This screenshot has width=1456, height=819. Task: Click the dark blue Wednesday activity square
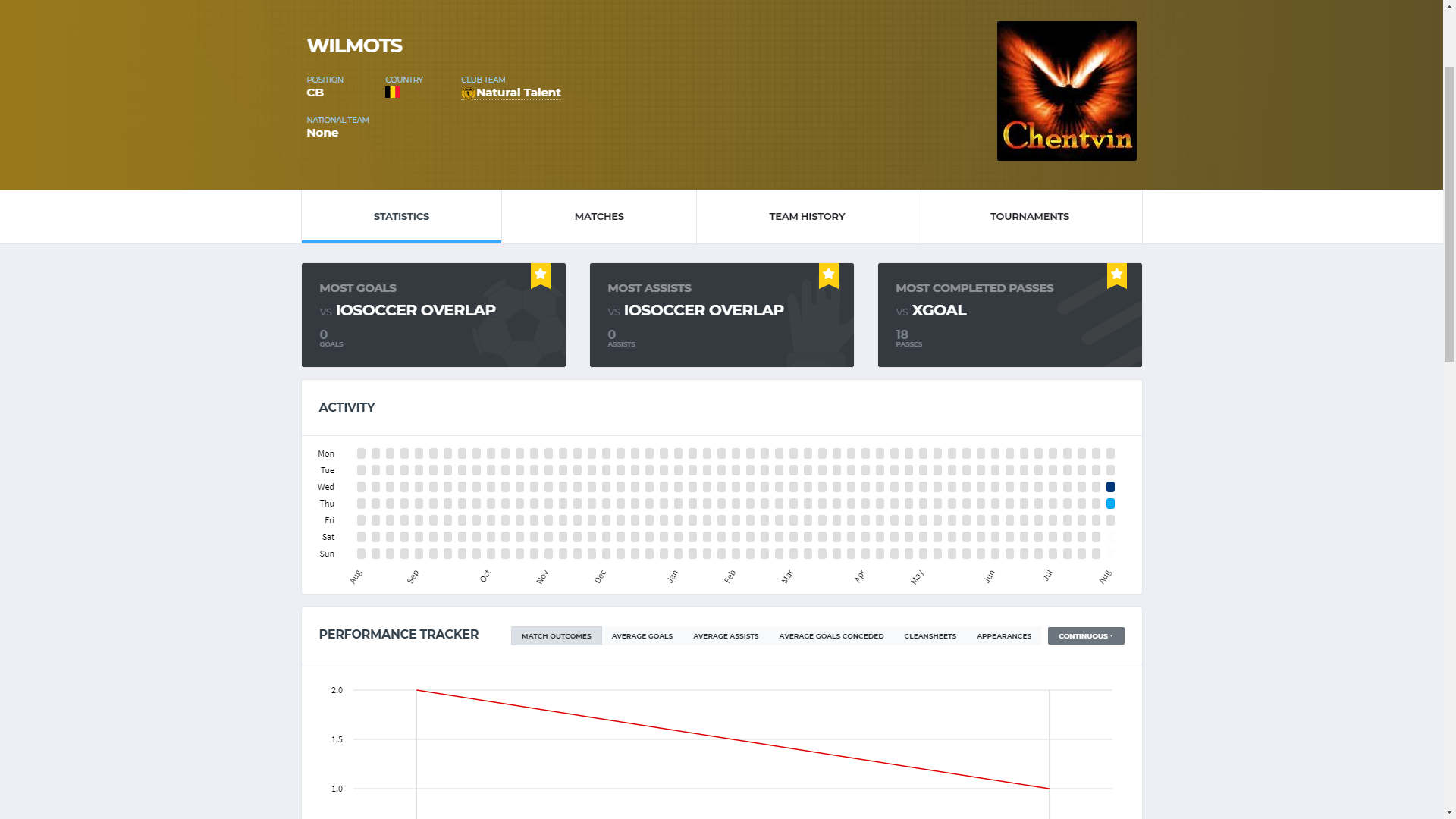(1110, 487)
